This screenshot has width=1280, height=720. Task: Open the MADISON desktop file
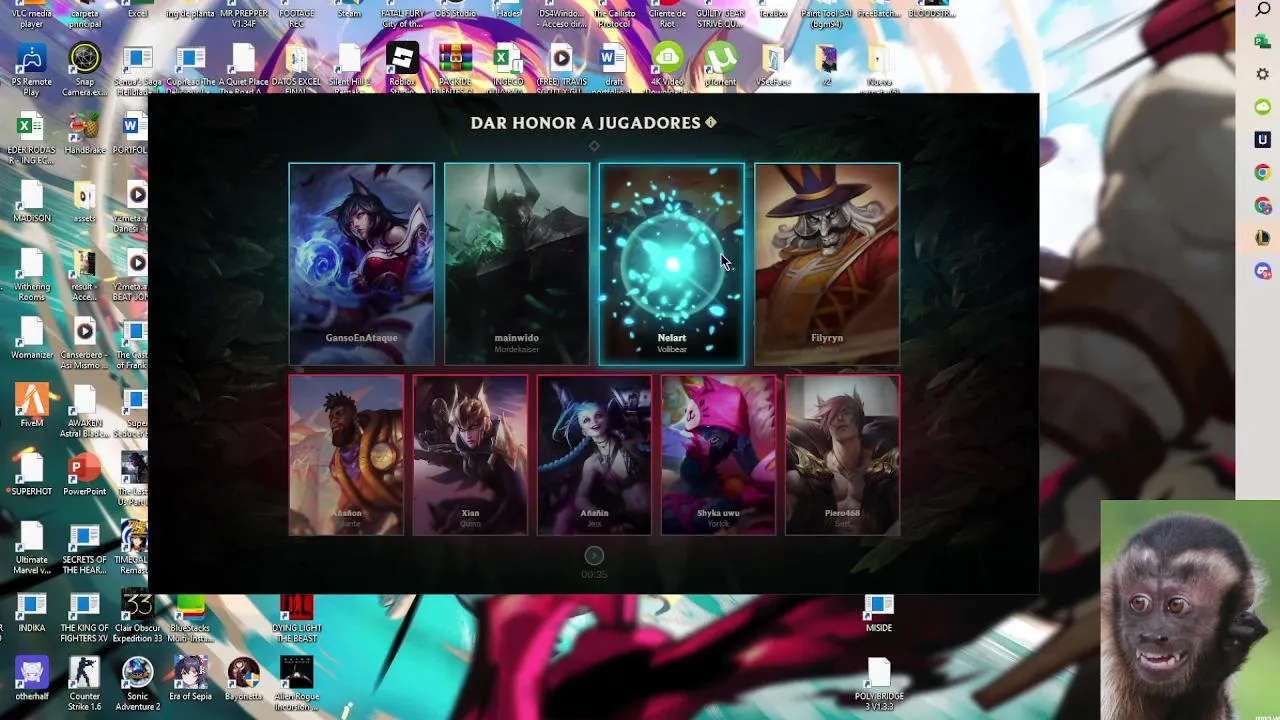[31, 202]
